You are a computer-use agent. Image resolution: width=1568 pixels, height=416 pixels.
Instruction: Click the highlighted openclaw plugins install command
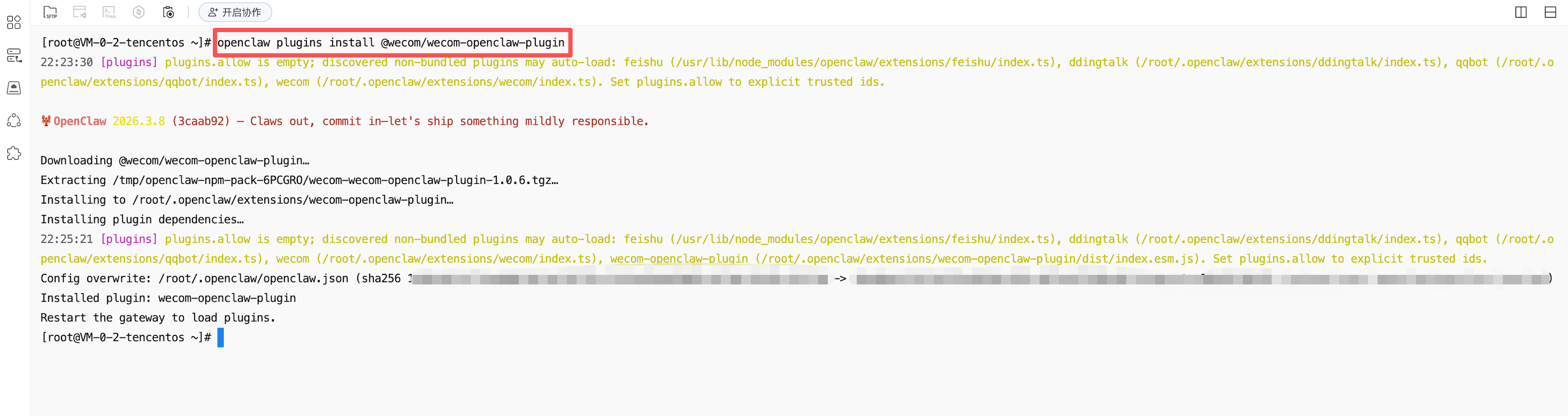pyautogui.click(x=391, y=43)
